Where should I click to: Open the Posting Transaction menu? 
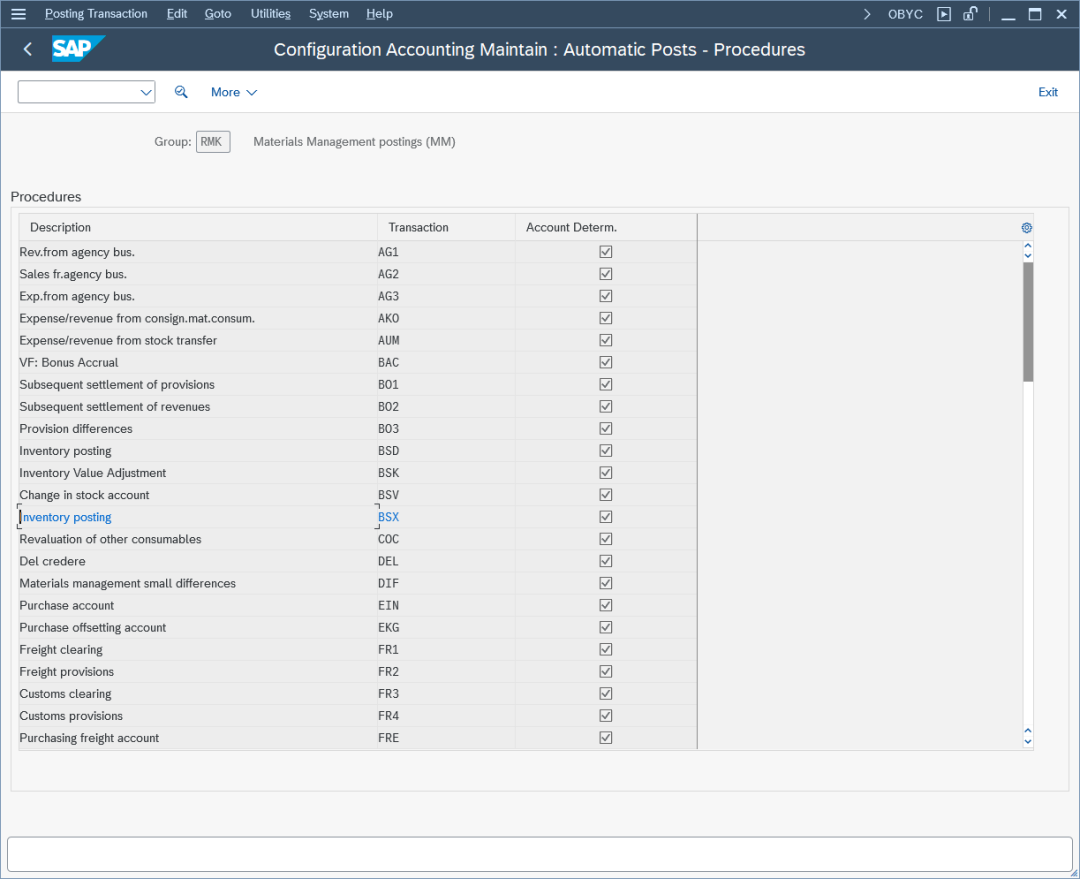96,14
